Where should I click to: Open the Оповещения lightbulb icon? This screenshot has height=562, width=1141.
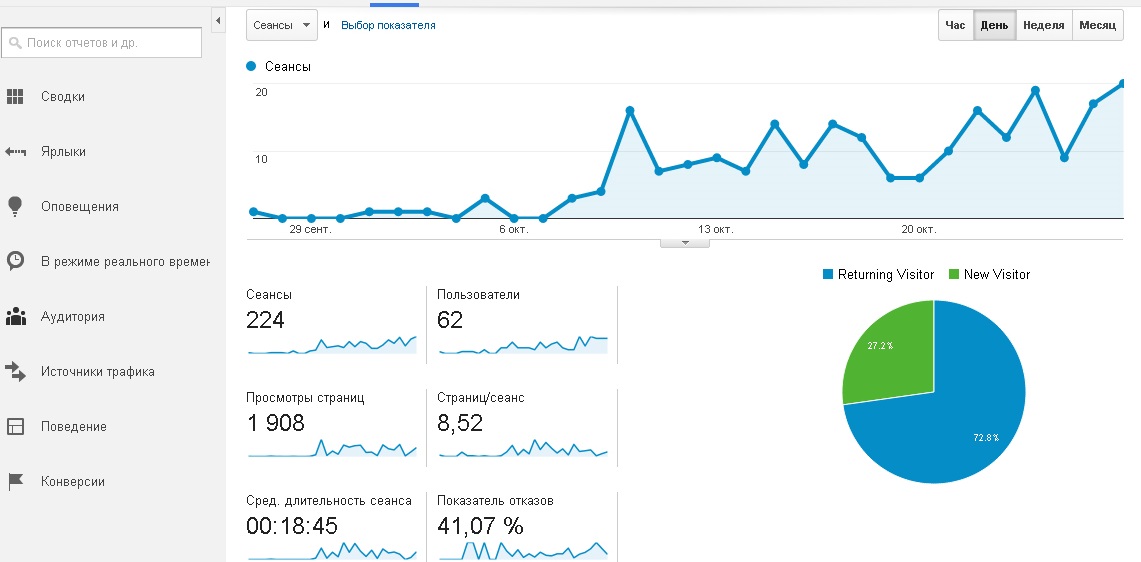click(x=15, y=206)
